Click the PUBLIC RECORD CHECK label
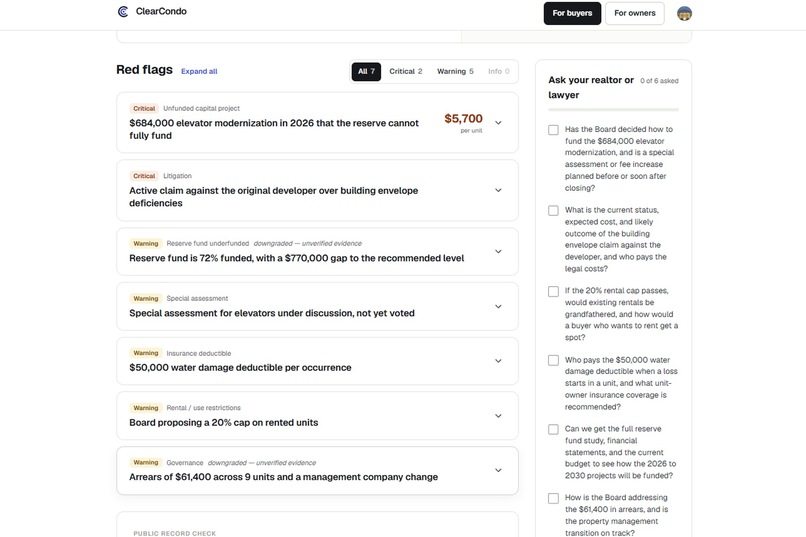 tap(175, 533)
